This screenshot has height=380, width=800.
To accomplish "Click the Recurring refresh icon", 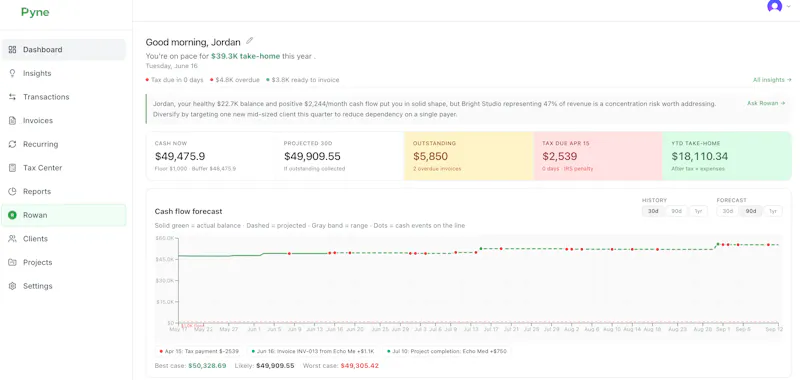I will pyautogui.click(x=12, y=144).
